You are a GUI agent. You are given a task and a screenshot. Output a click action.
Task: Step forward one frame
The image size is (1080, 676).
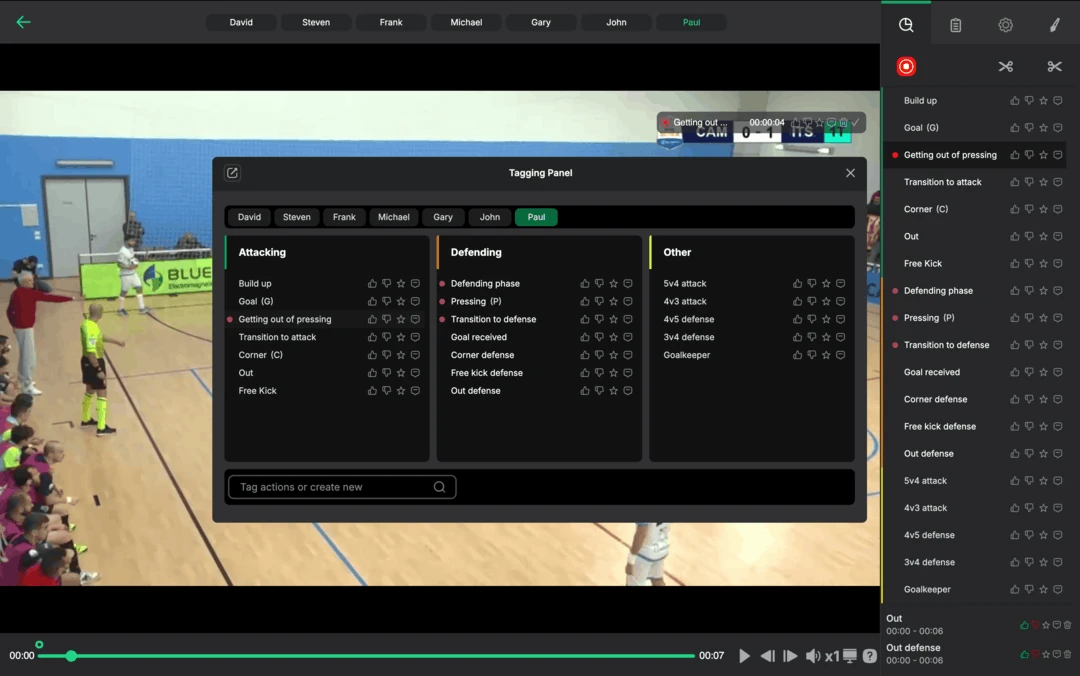click(790, 655)
